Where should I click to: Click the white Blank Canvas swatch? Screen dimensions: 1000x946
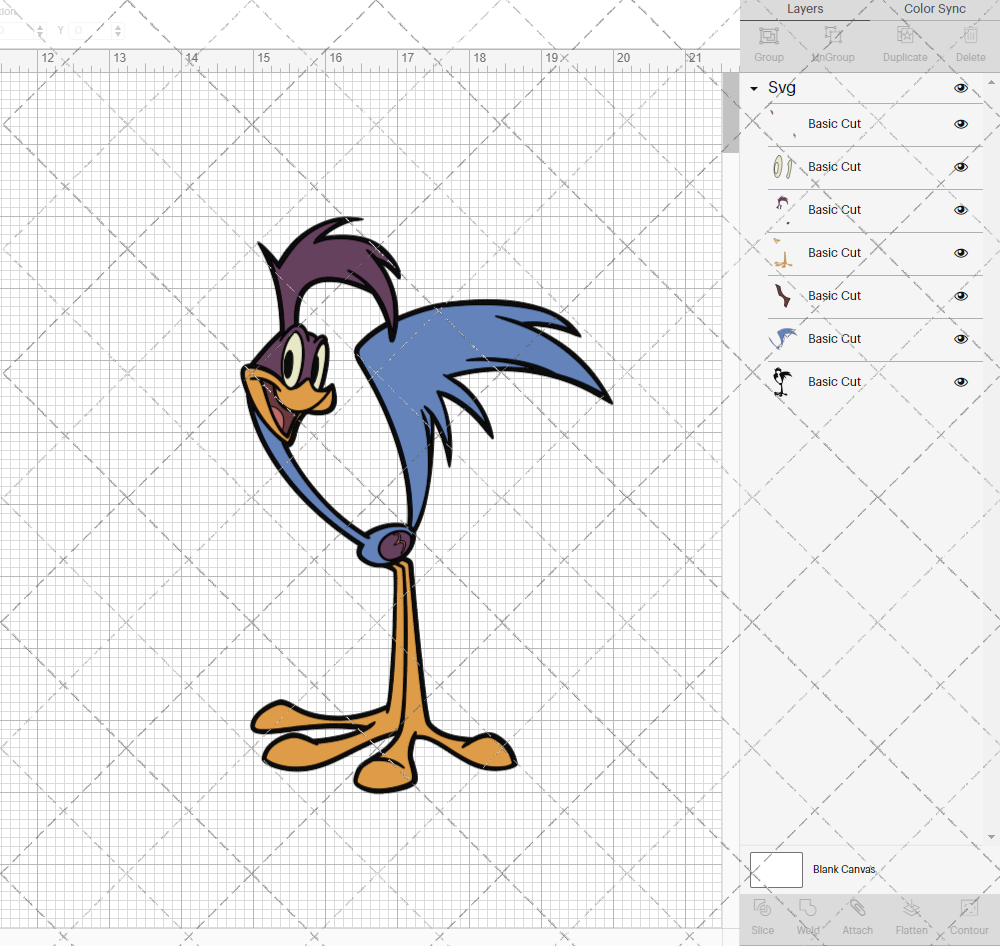click(x=776, y=869)
